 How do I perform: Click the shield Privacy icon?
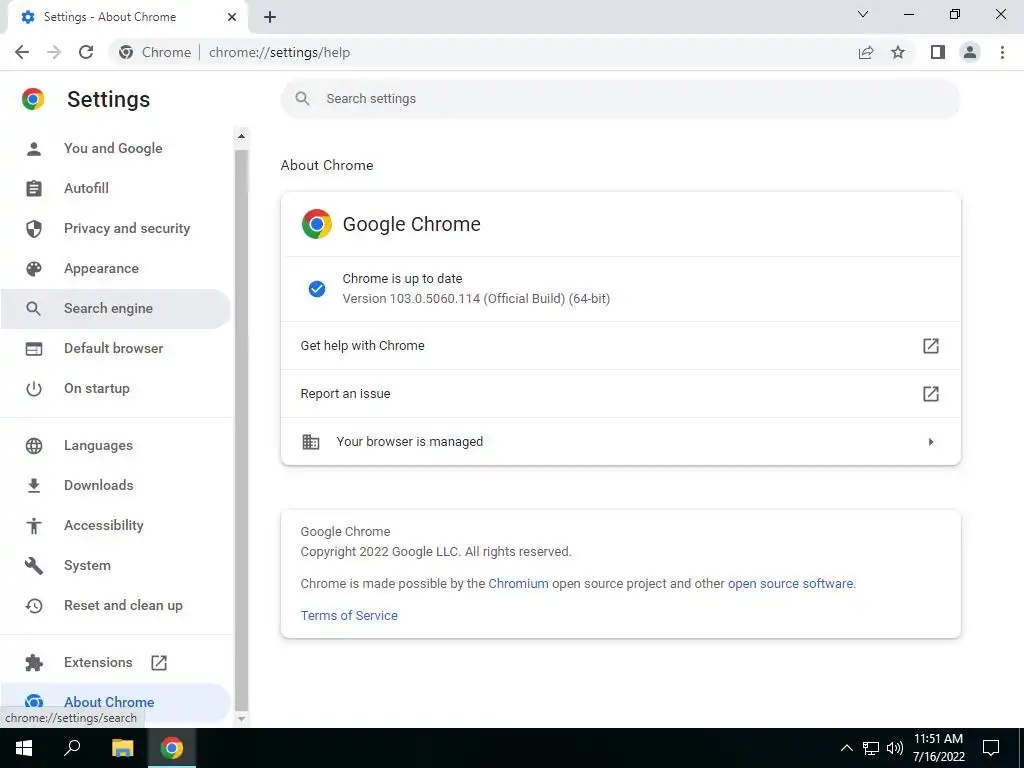coord(33,228)
